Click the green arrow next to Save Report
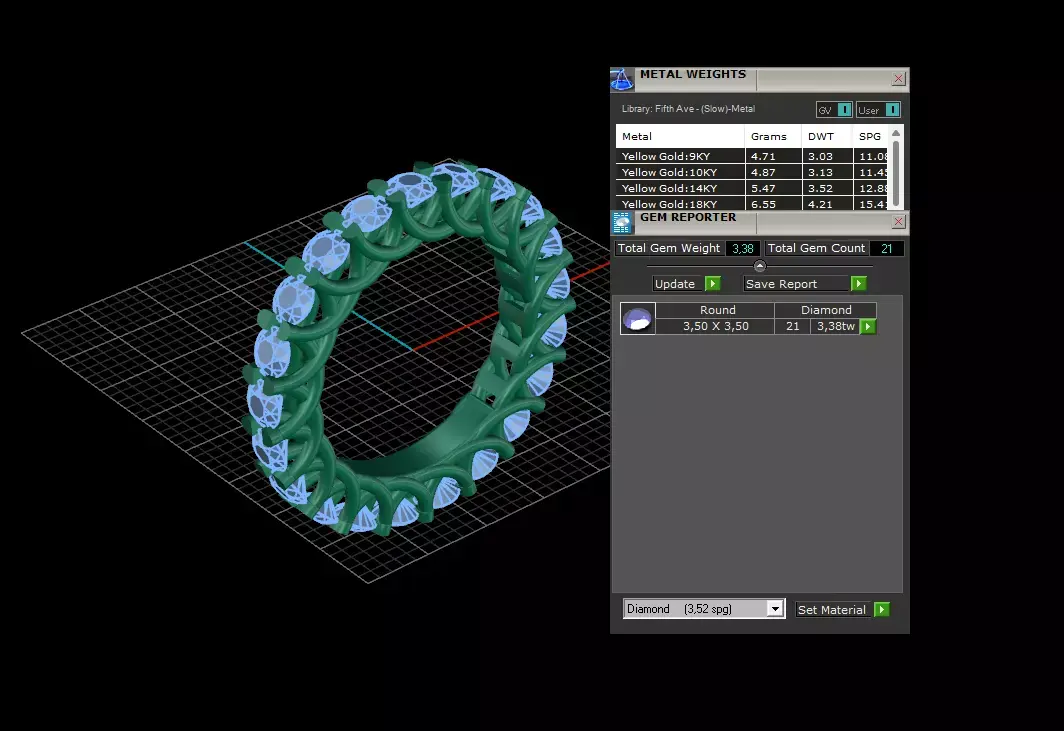The height and width of the screenshot is (731, 1064). click(858, 284)
